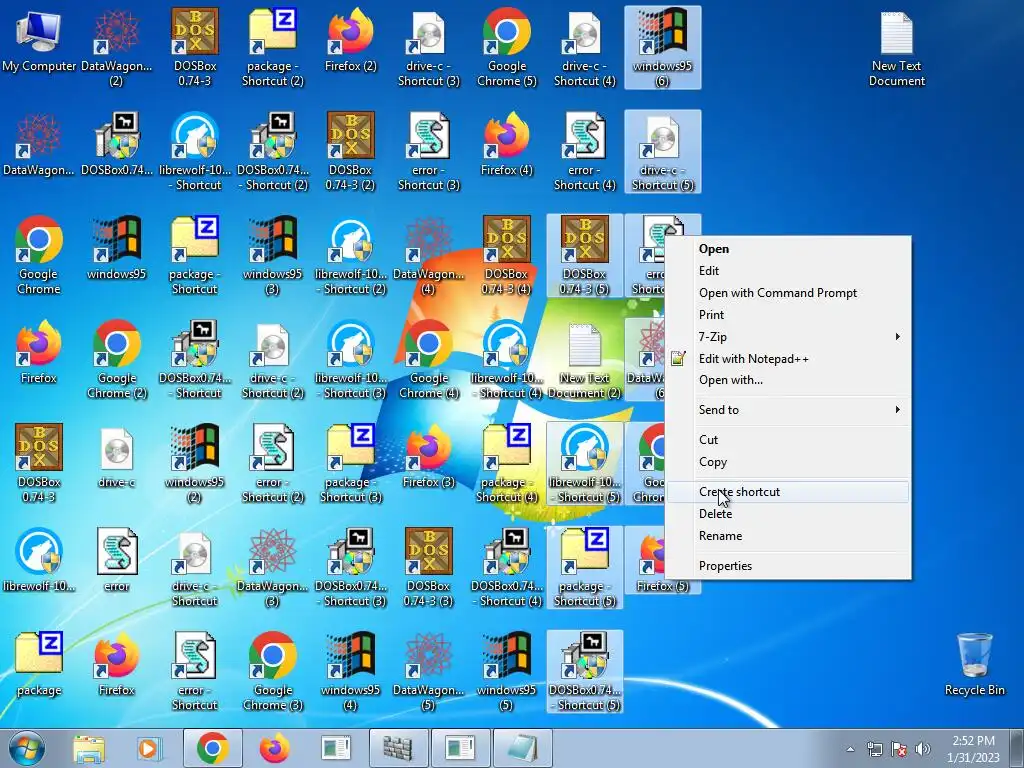Choose Edit in the context menu

coord(788,270)
